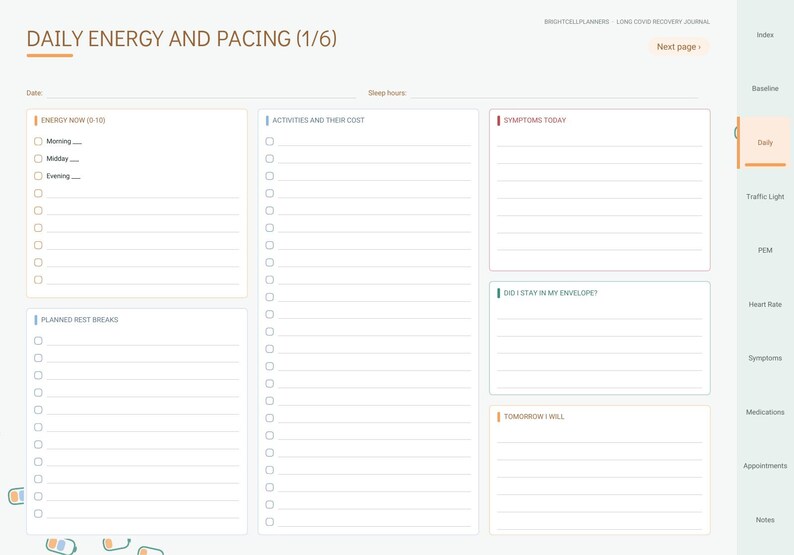This screenshot has width=794, height=555.
Task: Open the Notes tab
Action: click(765, 520)
